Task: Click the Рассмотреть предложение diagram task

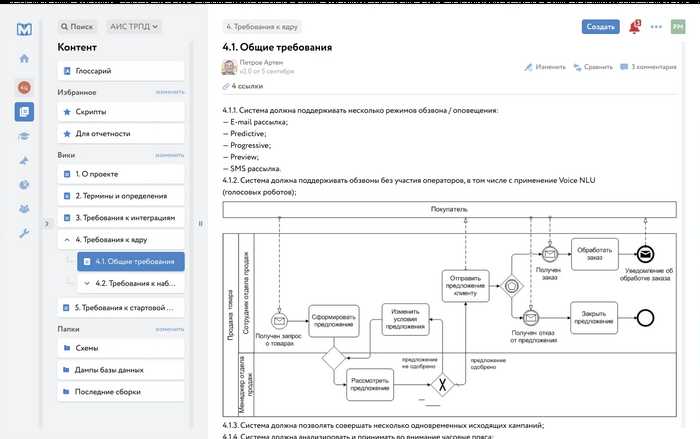Action: click(x=370, y=385)
